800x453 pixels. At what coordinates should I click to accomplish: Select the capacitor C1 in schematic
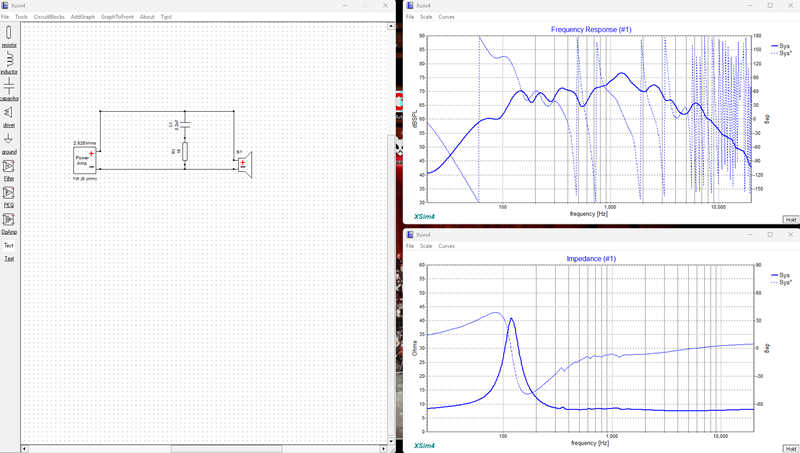pos(185,124)
